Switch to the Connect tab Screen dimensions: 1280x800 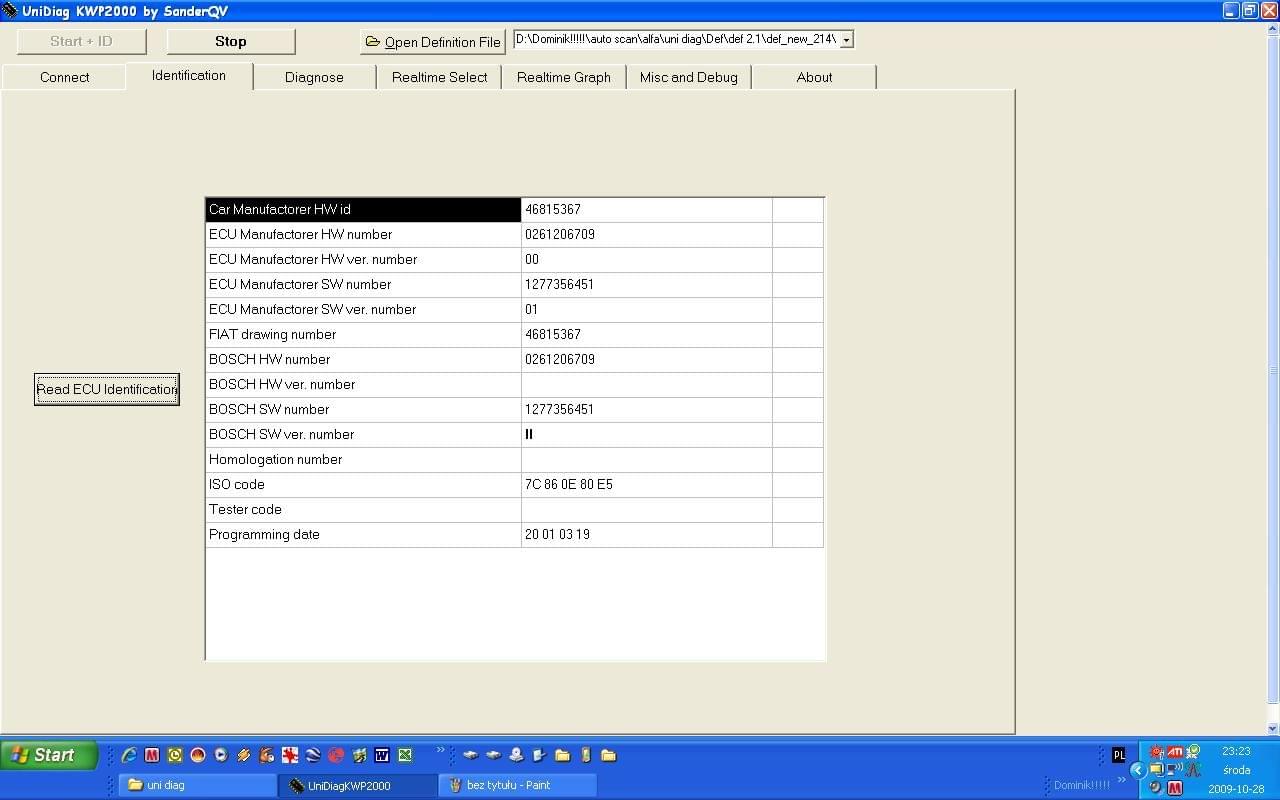coord(64,77)
